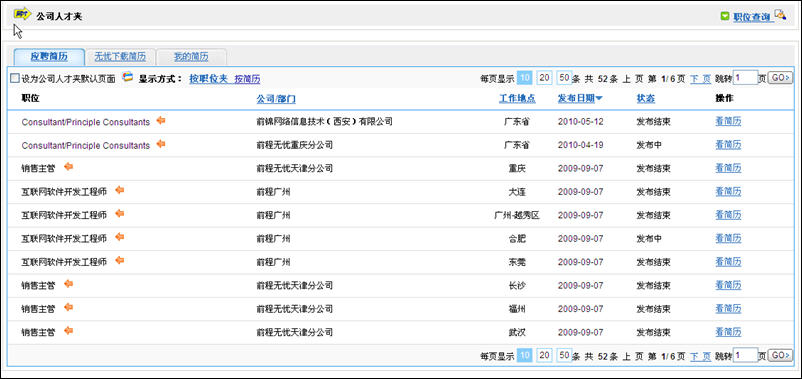
Task: Click 互联网软件开发工程师 in the 合肥 row
Action: point(64,239)
